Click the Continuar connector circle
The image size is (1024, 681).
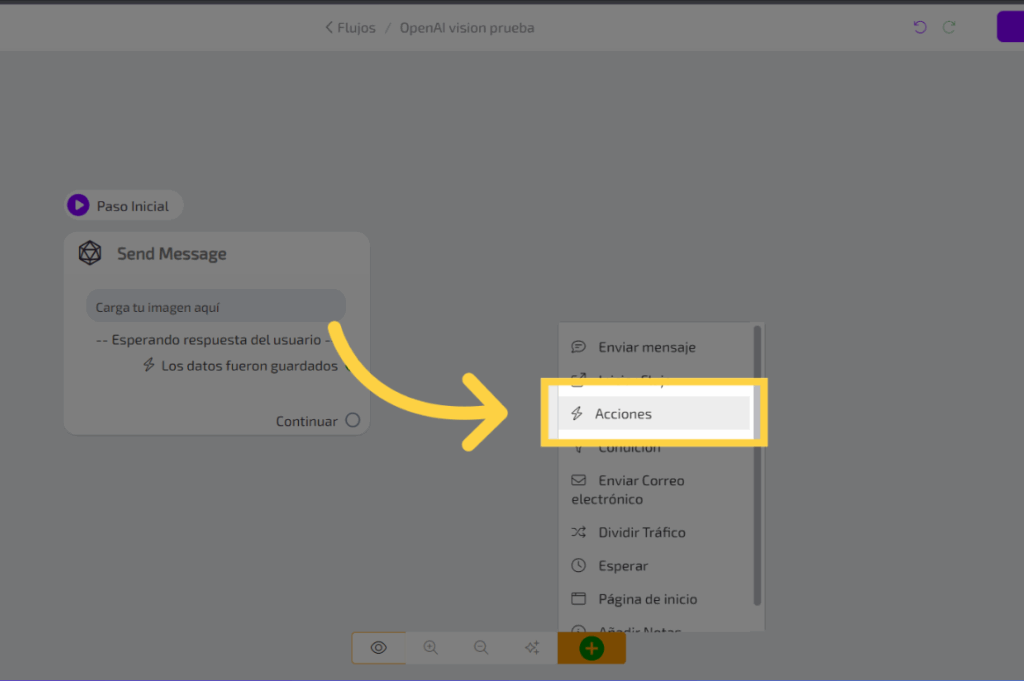pyautogui.click(x=352, y=421)
